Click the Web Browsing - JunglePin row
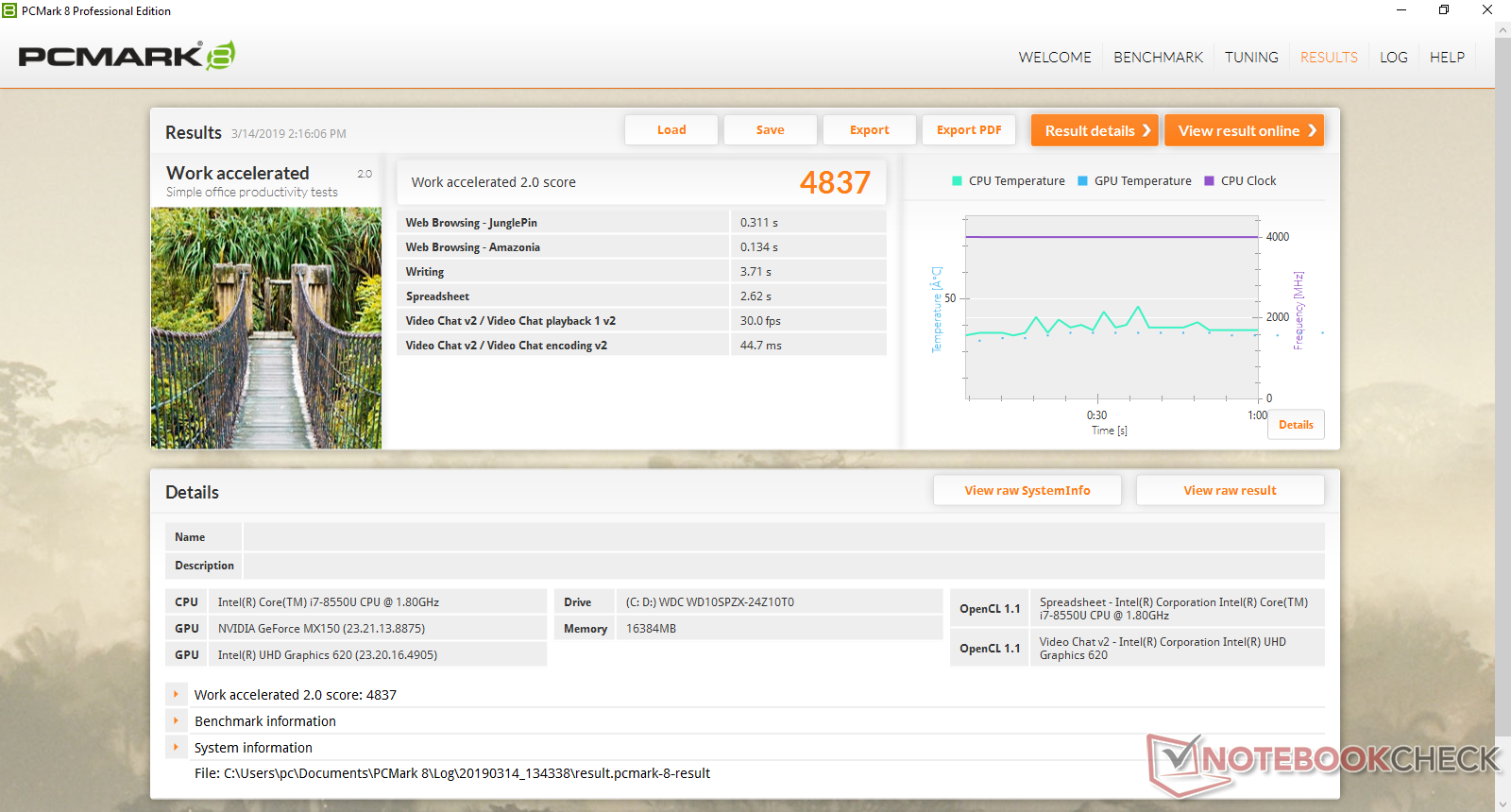The image size is (1511, 812). 642,223
